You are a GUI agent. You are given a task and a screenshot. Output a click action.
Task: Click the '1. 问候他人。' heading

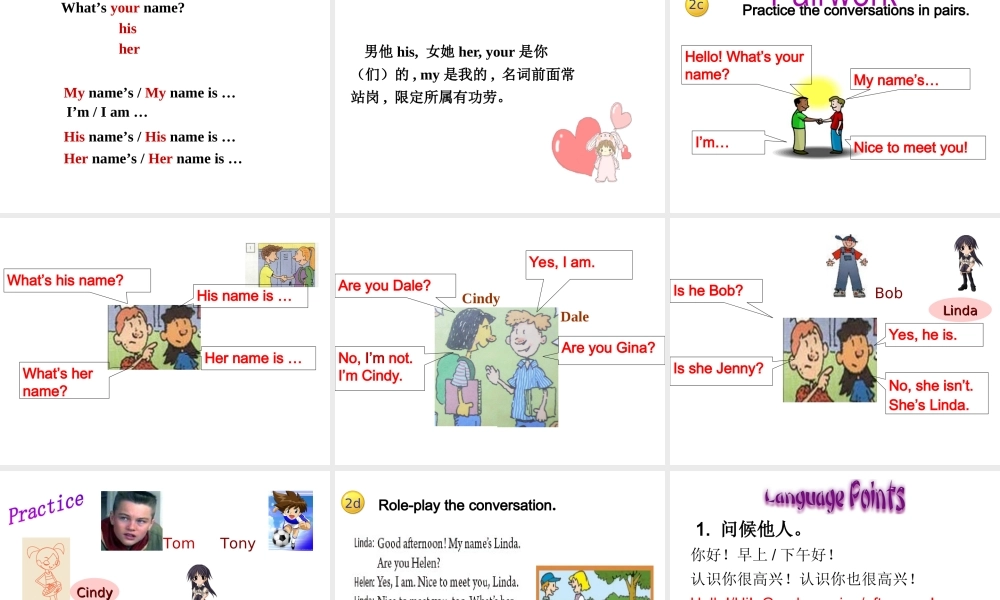[x=749, y=529]
